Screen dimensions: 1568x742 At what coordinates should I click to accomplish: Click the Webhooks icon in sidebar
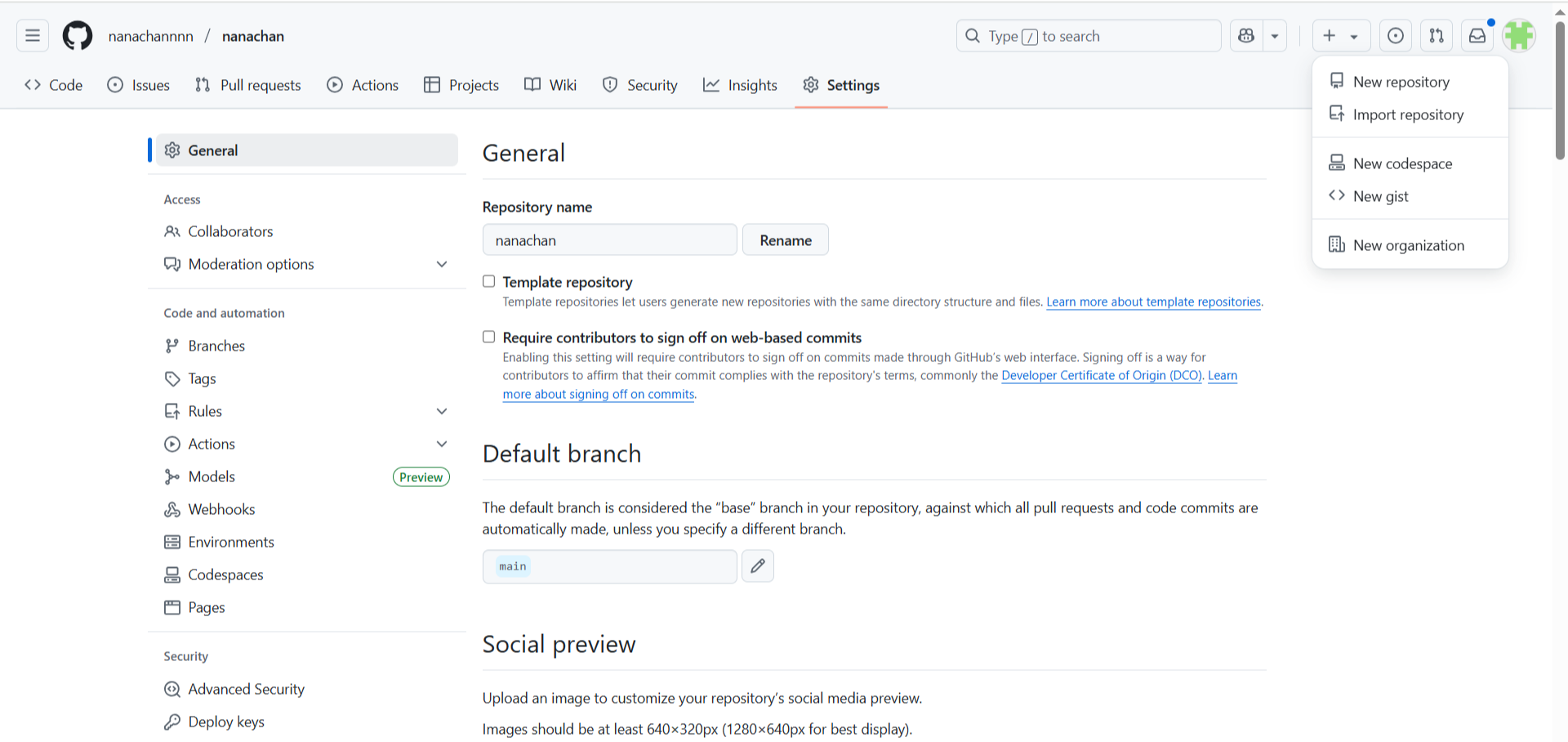(172, 510)
